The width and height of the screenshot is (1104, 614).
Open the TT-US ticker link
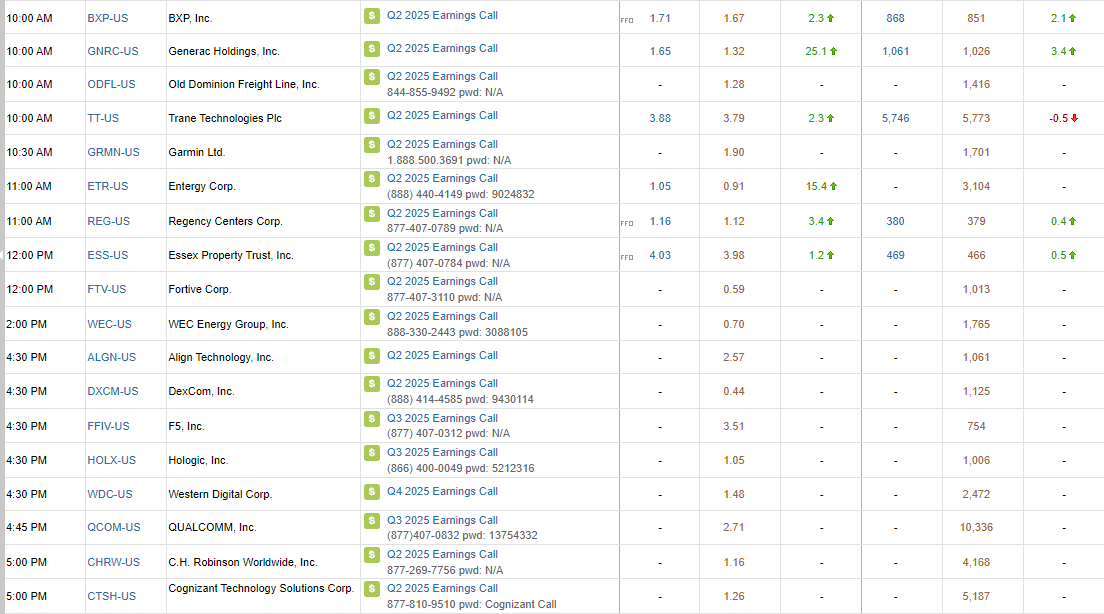click(103, 118)
